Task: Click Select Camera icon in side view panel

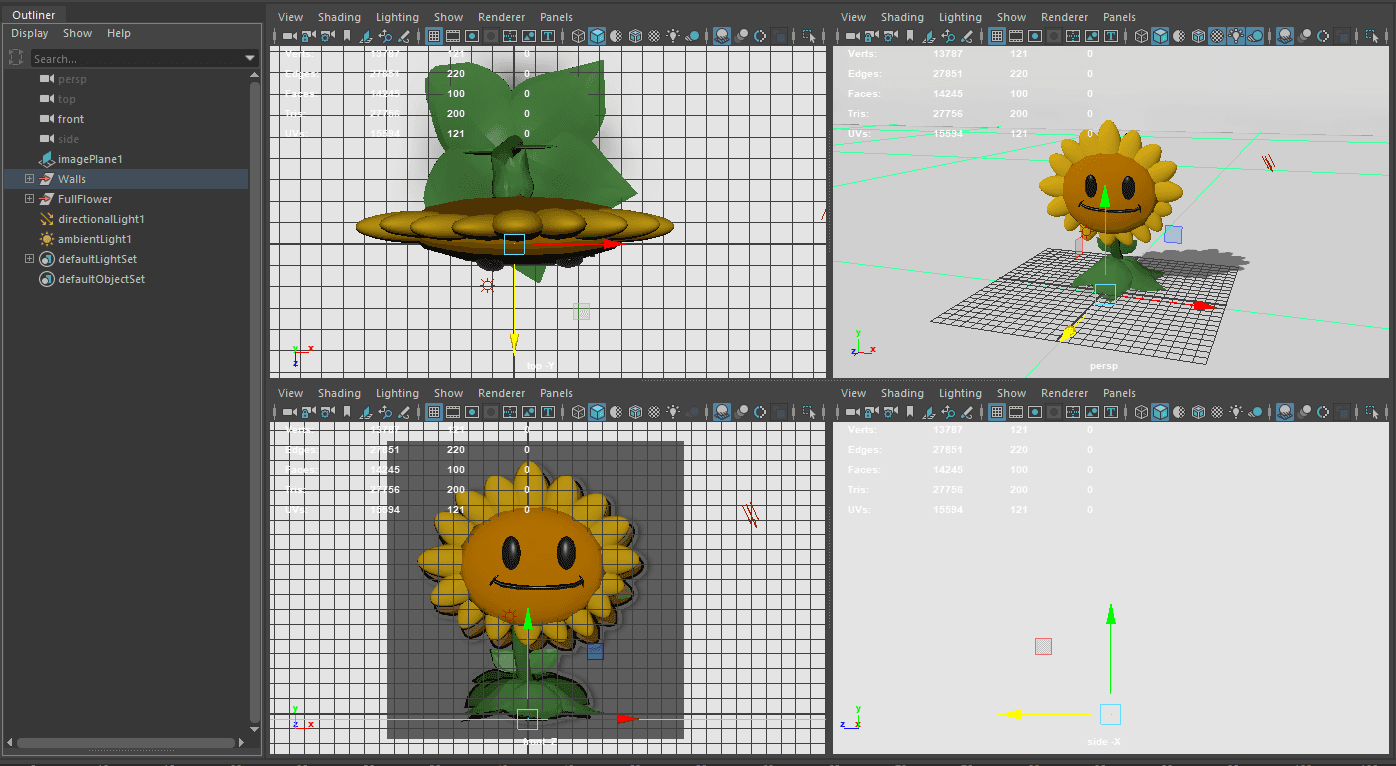Action: [852, 411]
